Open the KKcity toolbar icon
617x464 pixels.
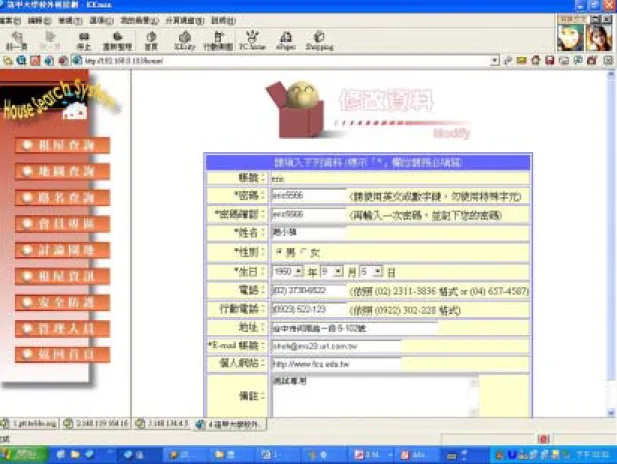click(185, 41)
